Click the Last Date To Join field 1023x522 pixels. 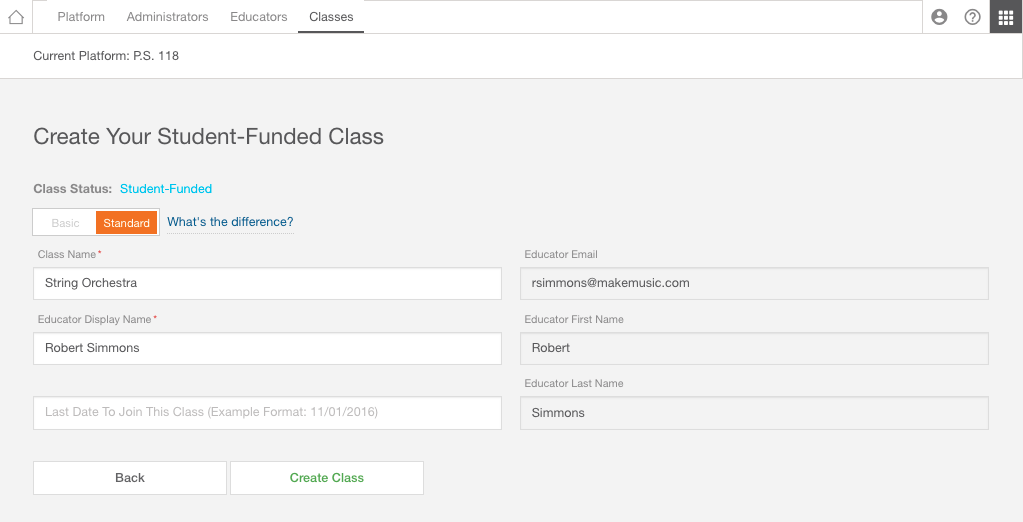[267, 412]
